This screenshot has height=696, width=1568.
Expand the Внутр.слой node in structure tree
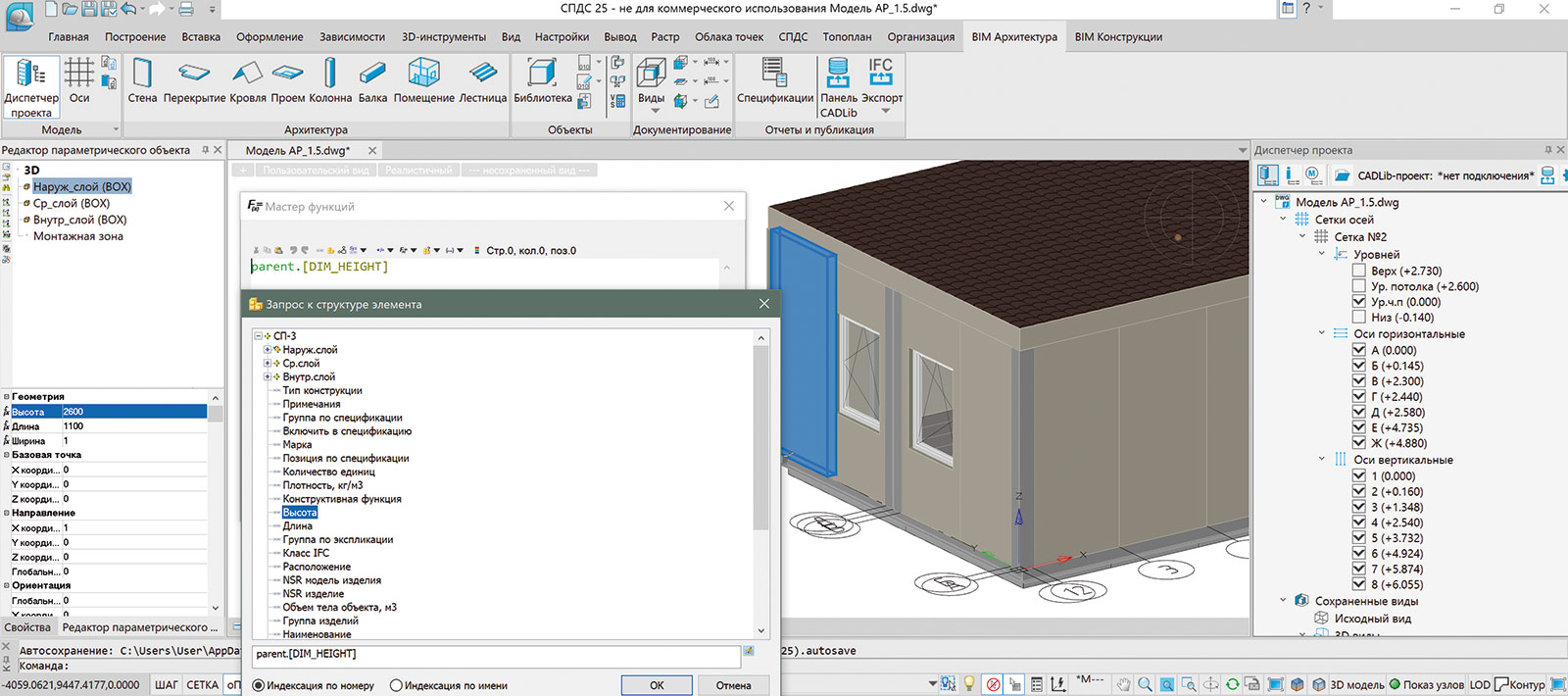267,377
